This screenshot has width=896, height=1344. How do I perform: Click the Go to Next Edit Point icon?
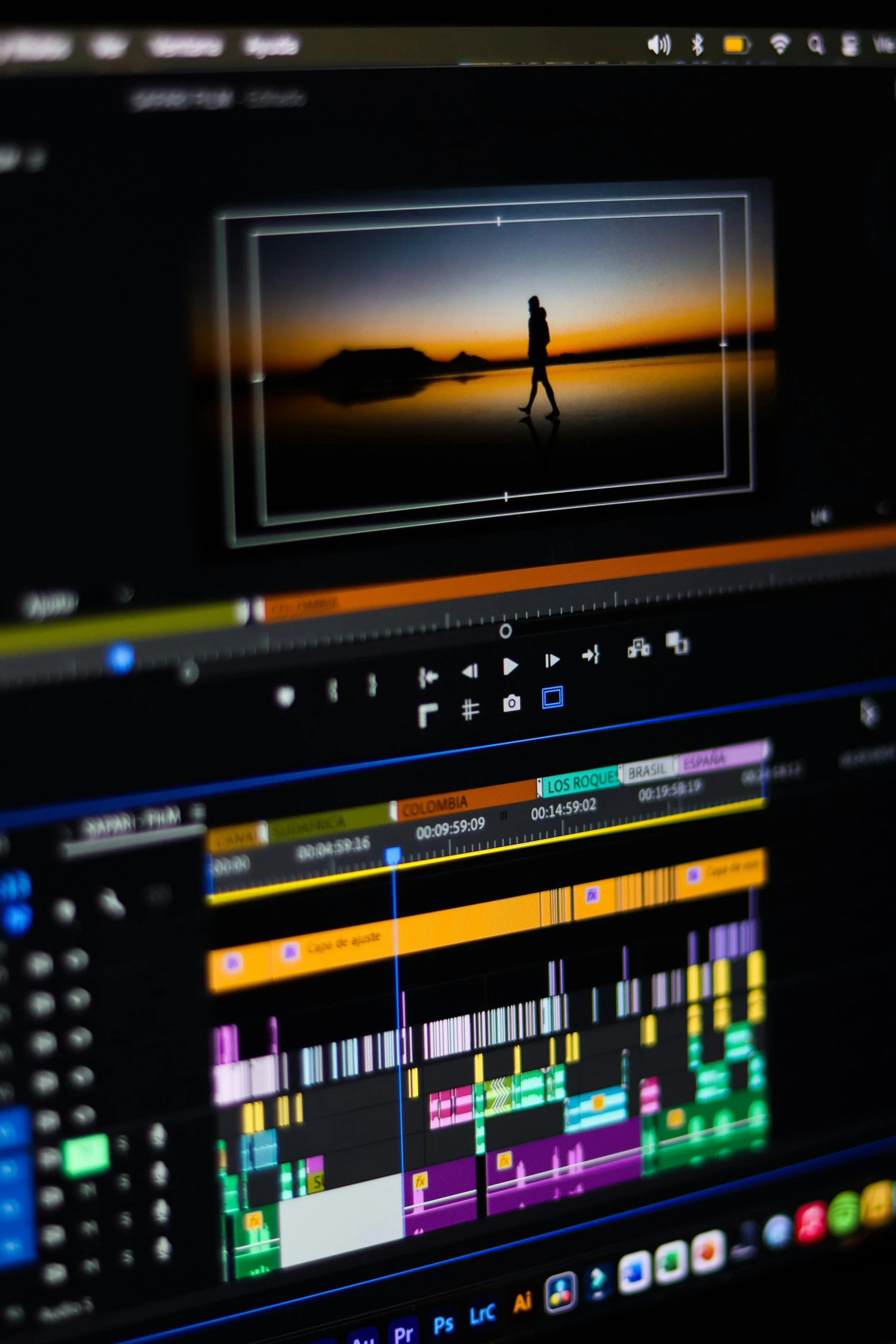click(x=591, y=655)
